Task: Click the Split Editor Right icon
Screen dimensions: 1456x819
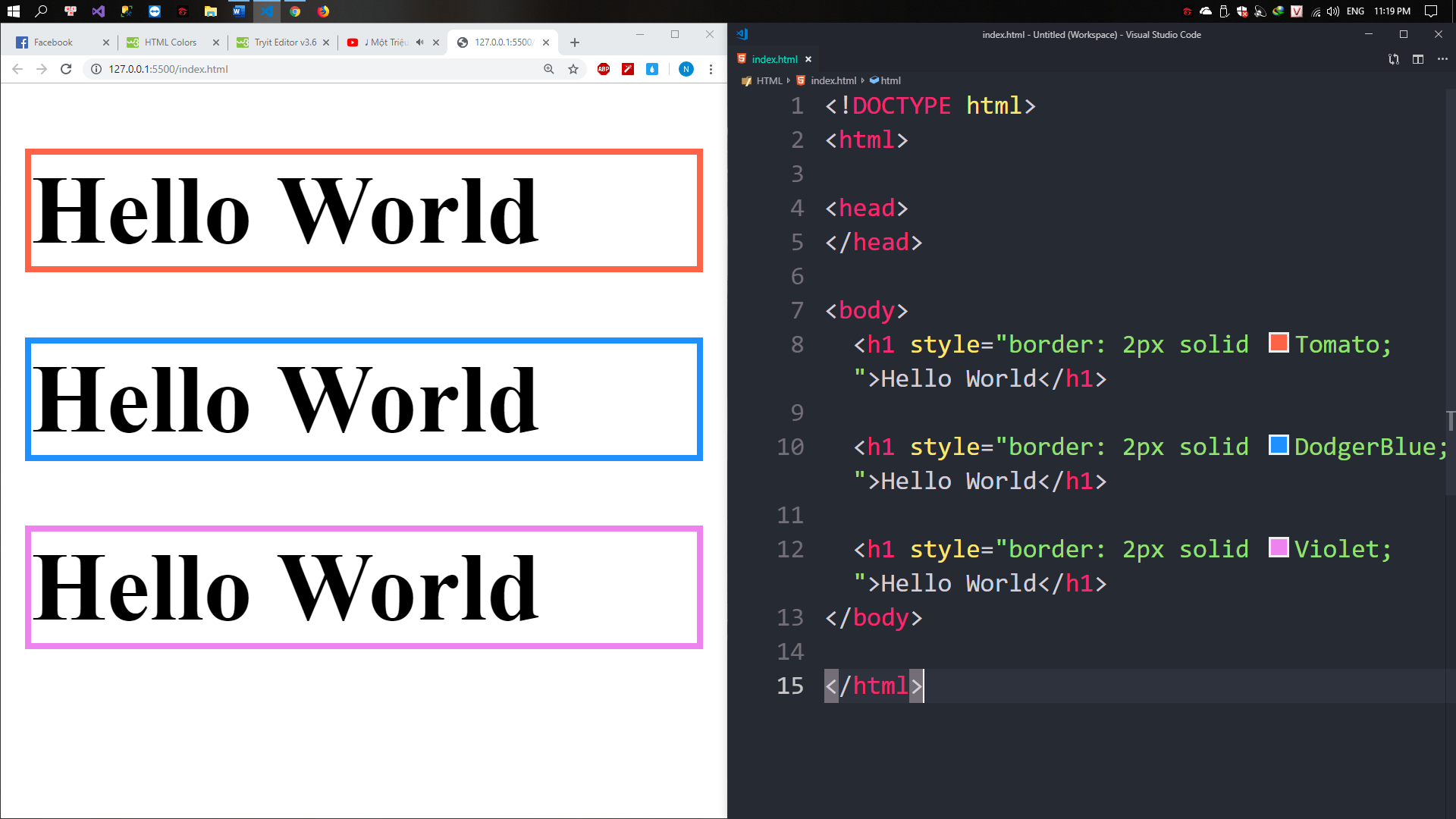Action: (x=1417, y=59)
